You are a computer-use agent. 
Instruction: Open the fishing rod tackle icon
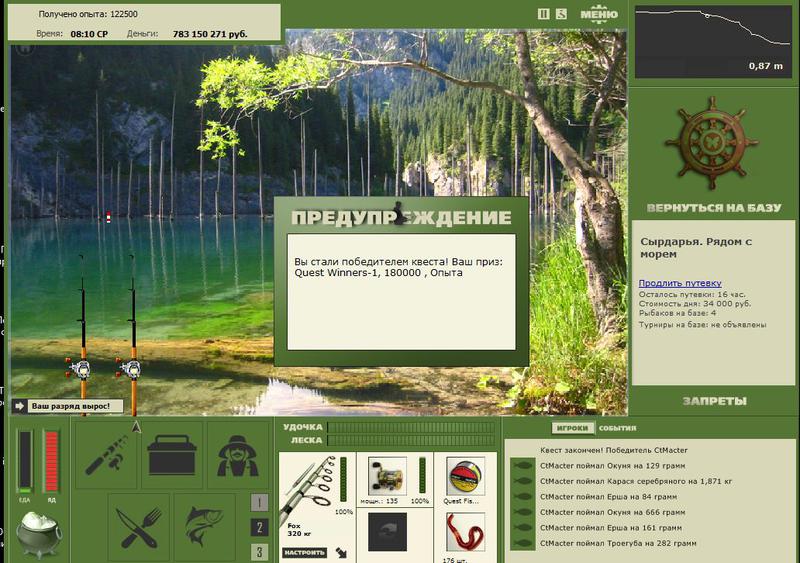tap(107, 454)
